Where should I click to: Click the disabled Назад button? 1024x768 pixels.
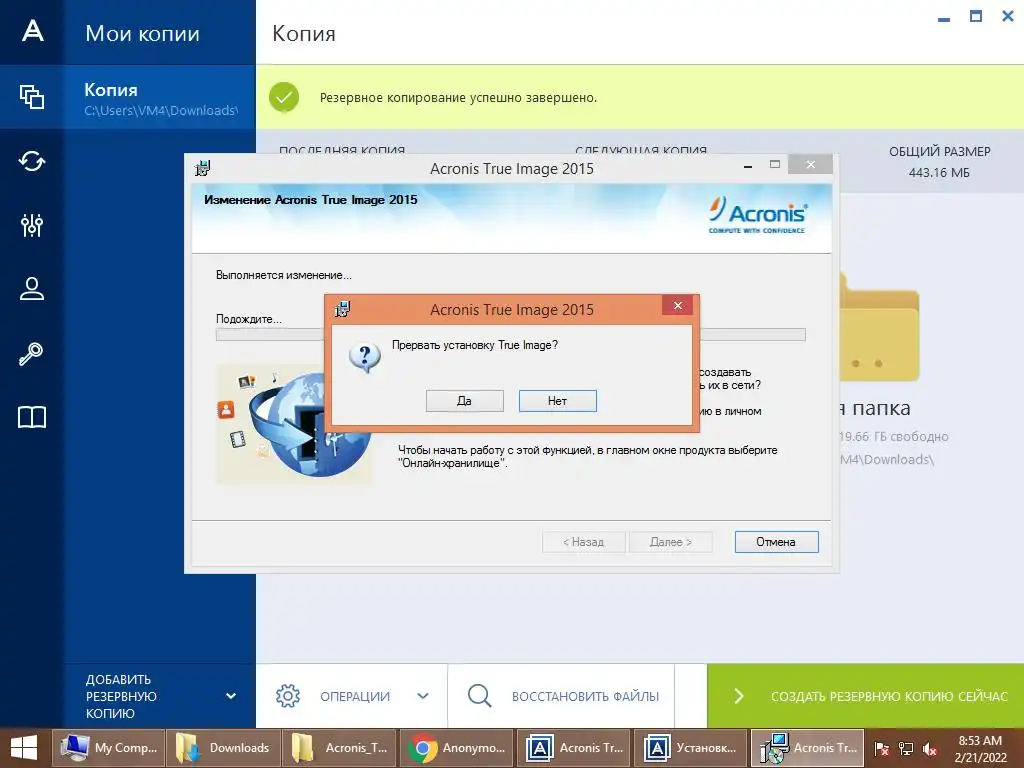tap(583, 542)
